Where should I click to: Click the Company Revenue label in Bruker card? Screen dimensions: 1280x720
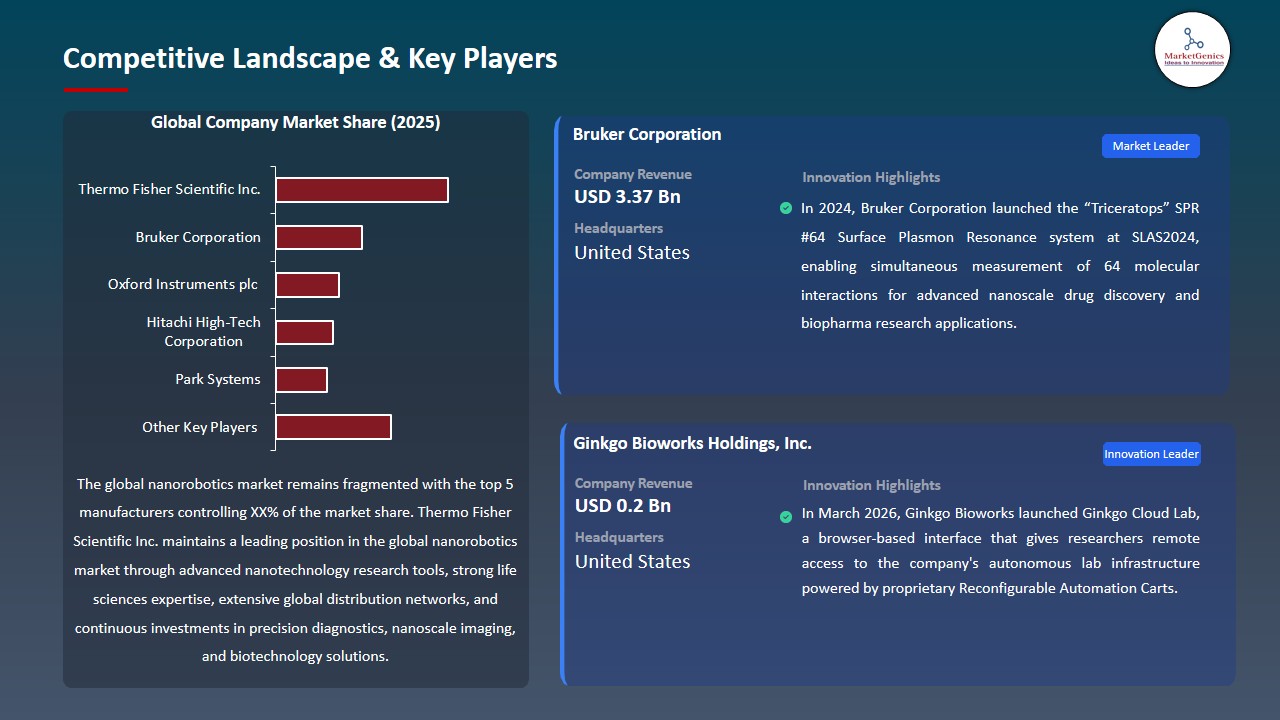point(633,174)
